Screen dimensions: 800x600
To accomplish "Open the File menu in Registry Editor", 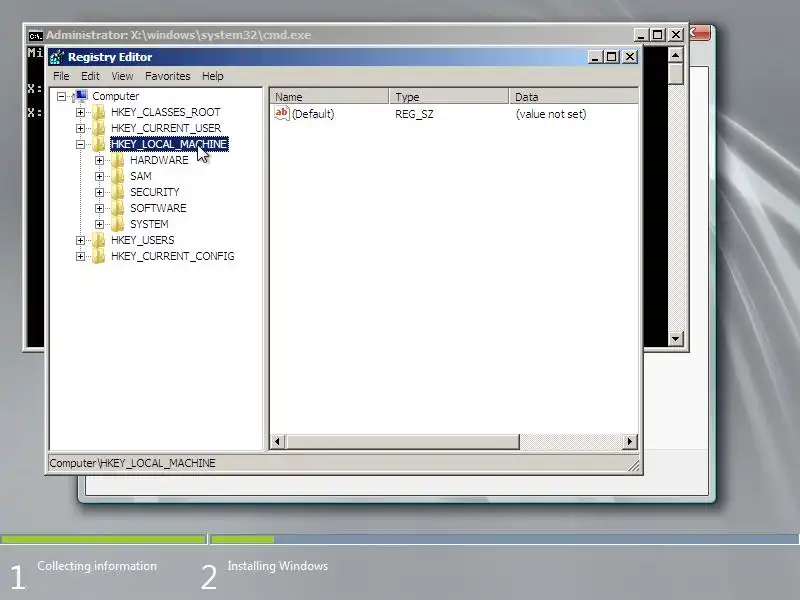I will pyautogui.click(x=61, y=76).
